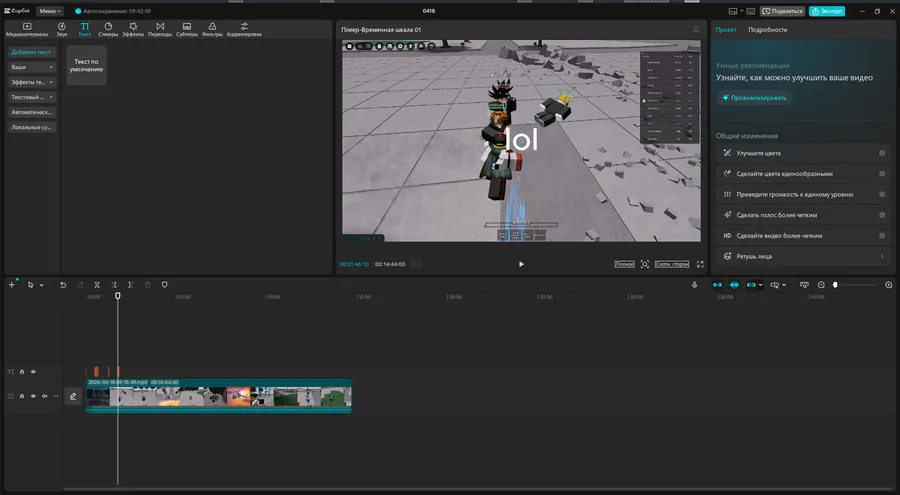Zoom out the timeline with minus magnifier

[x=821, y=285]
